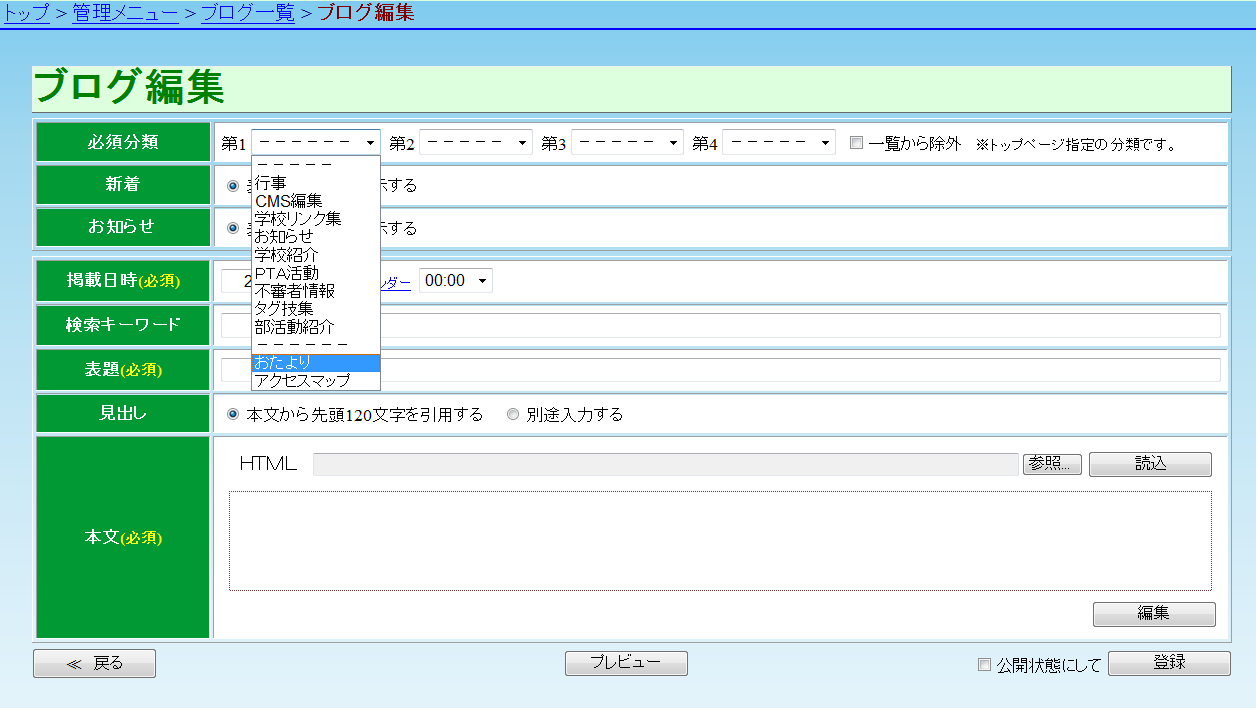Click the blank －－－－－ option at list top
The image size is (1256, 708).
tap(316, 165)
